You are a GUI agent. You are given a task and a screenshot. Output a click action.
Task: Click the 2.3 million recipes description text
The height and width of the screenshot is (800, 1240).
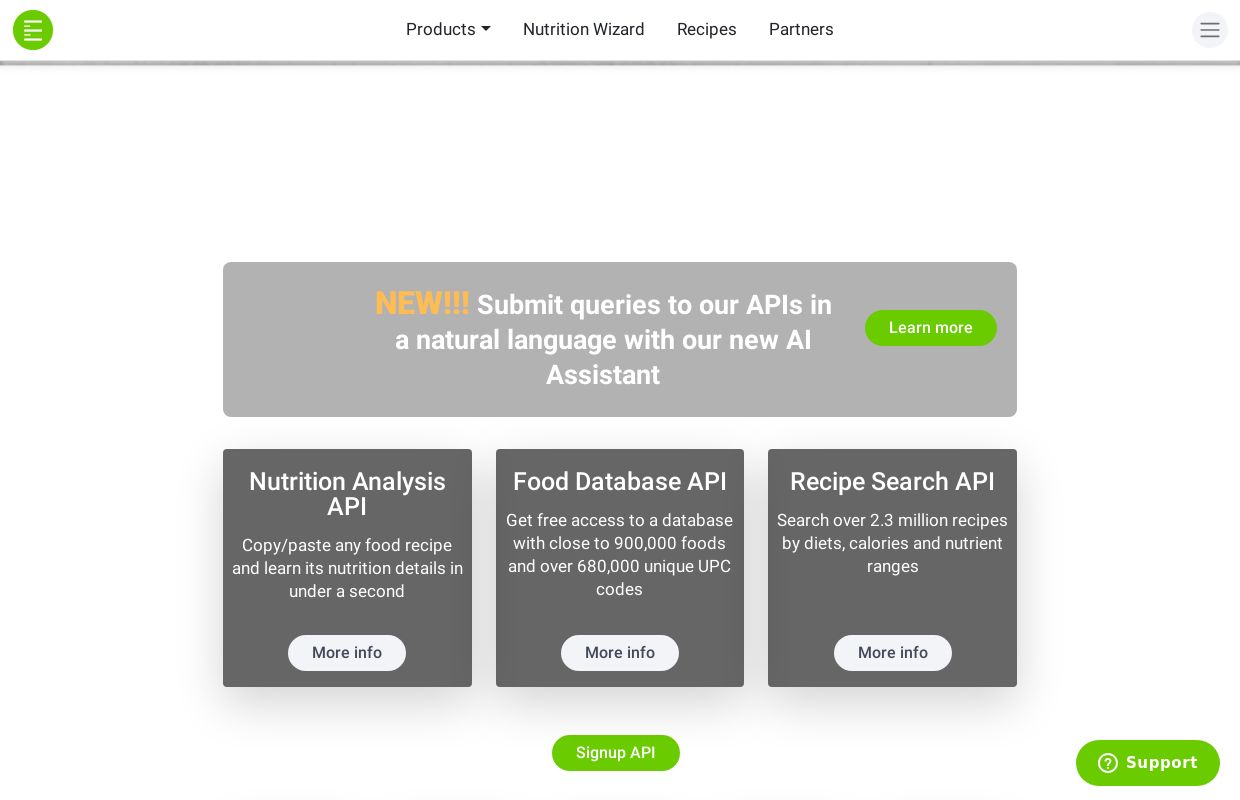coord(893,543)
